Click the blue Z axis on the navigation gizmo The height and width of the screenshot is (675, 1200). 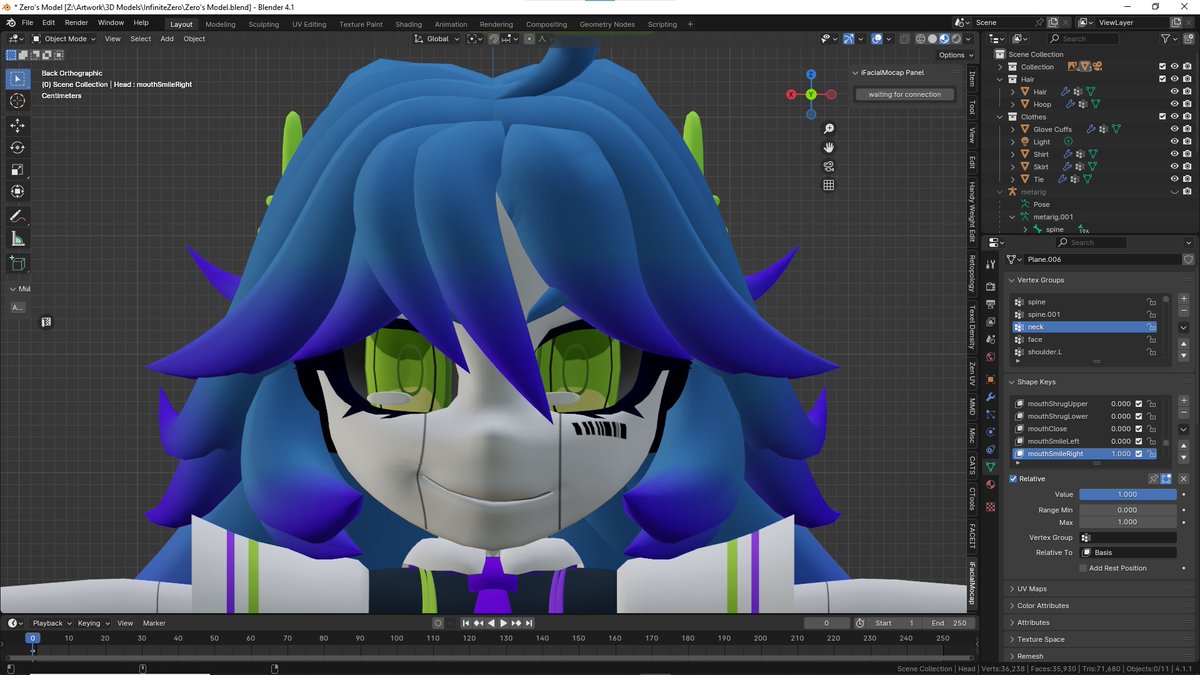click(x=811, y=74)
